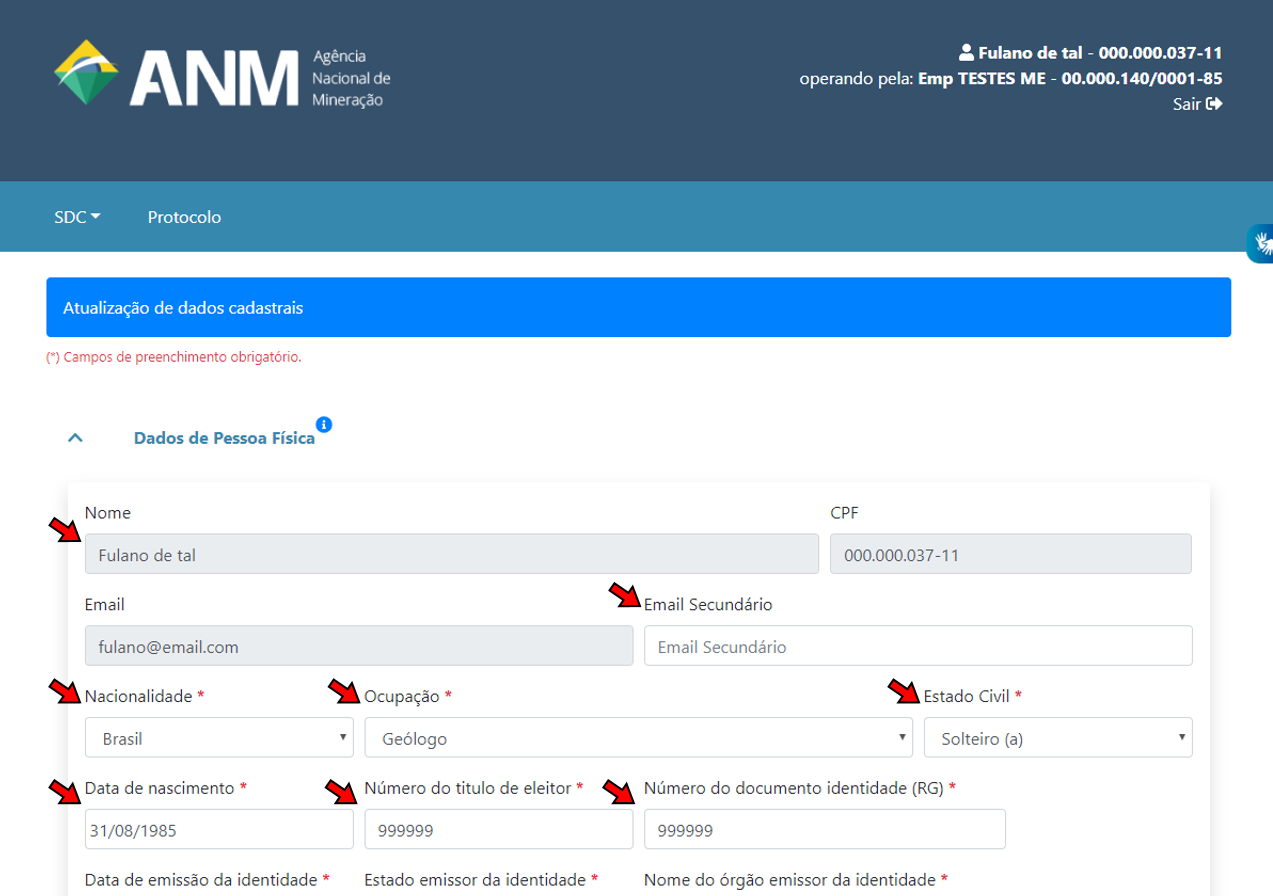1273x896 pixels.
Task: Open the Estado Civil dropdown
Action: coord(1057,738)
